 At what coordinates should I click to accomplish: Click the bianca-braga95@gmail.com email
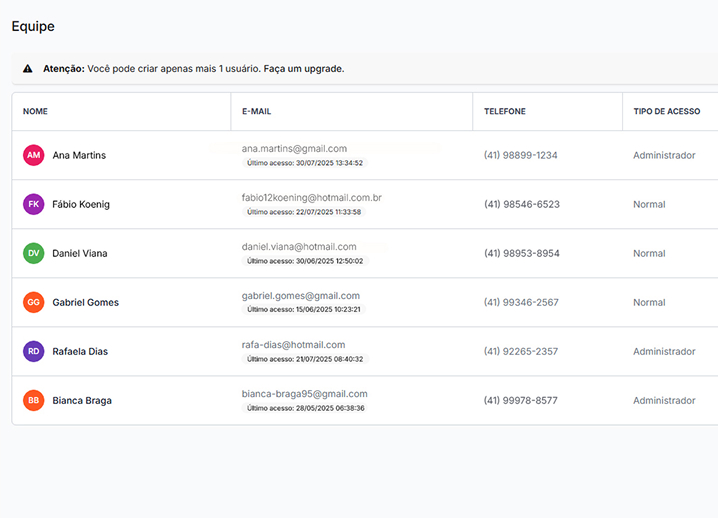(x=304, y=393)
